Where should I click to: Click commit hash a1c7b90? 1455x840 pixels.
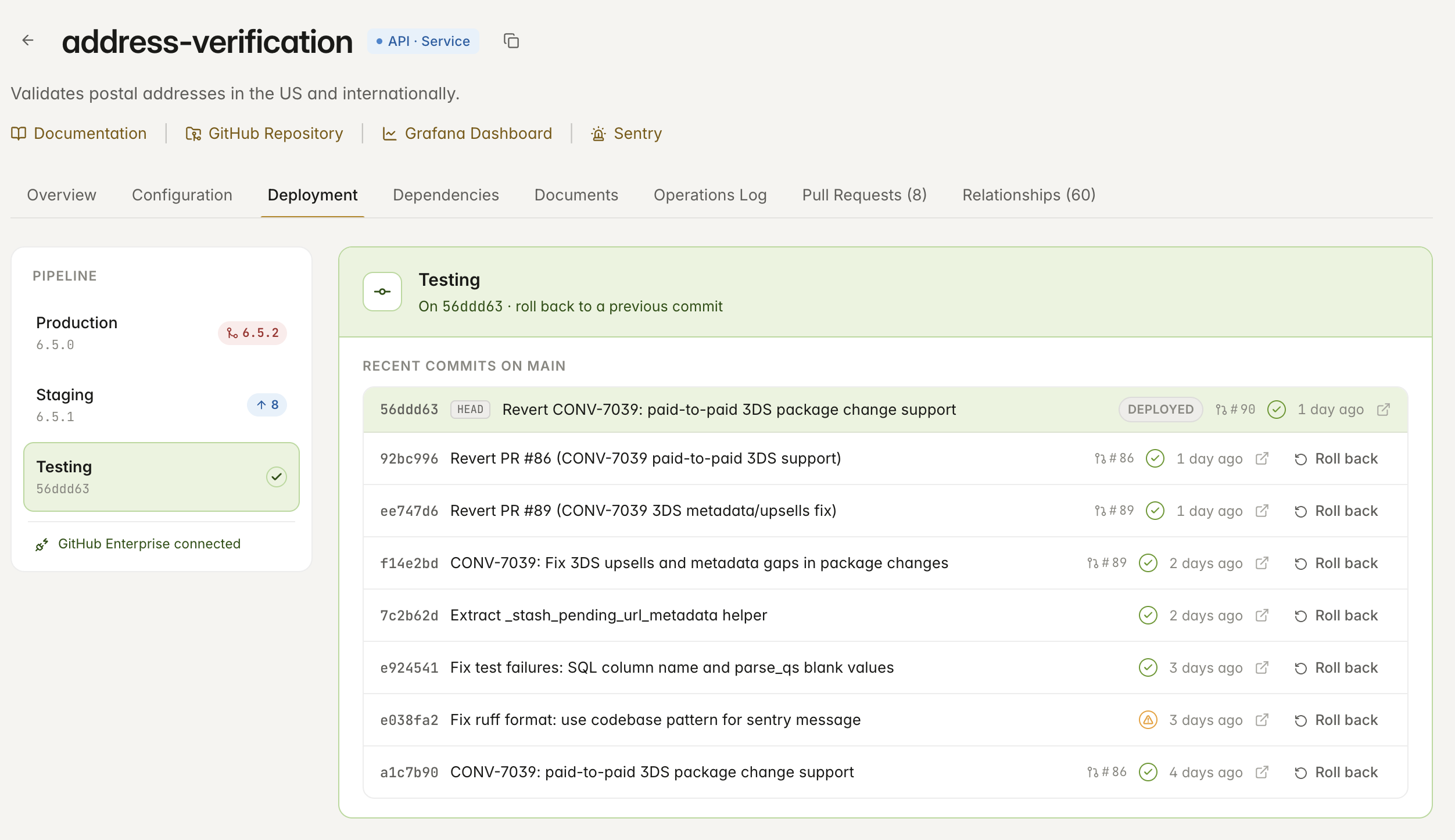pos(409,773)
